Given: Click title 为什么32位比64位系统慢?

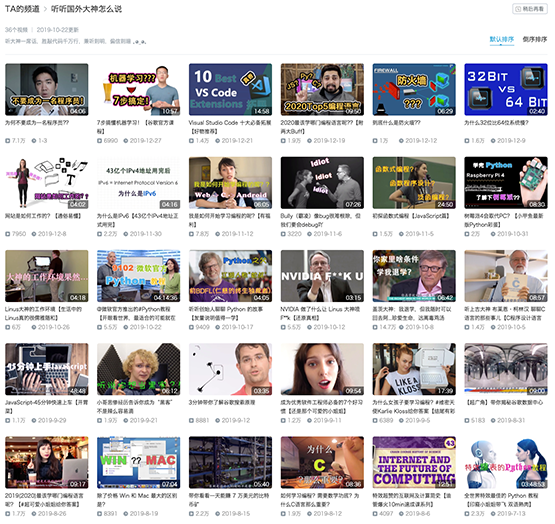Looking at the screenshot, I should [496, 123].
